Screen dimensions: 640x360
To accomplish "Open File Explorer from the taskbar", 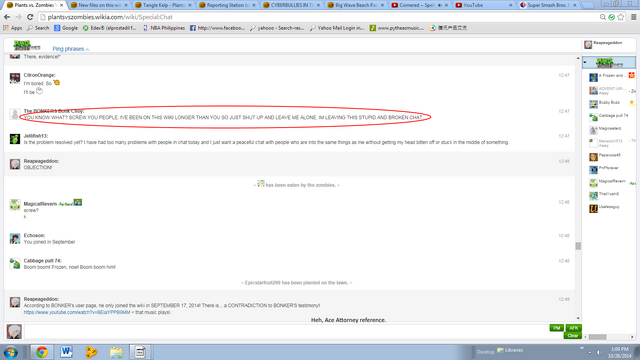I will pyautogui.click(x=116, y=352).
